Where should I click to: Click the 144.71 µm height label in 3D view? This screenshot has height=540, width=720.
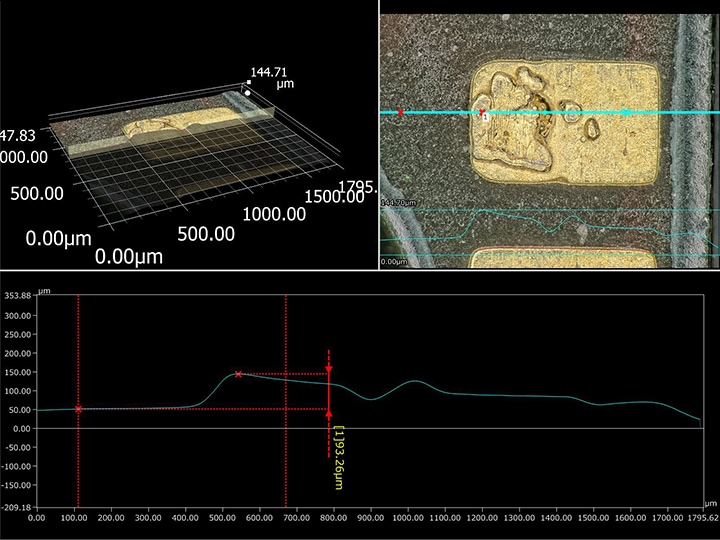[268, 78]
